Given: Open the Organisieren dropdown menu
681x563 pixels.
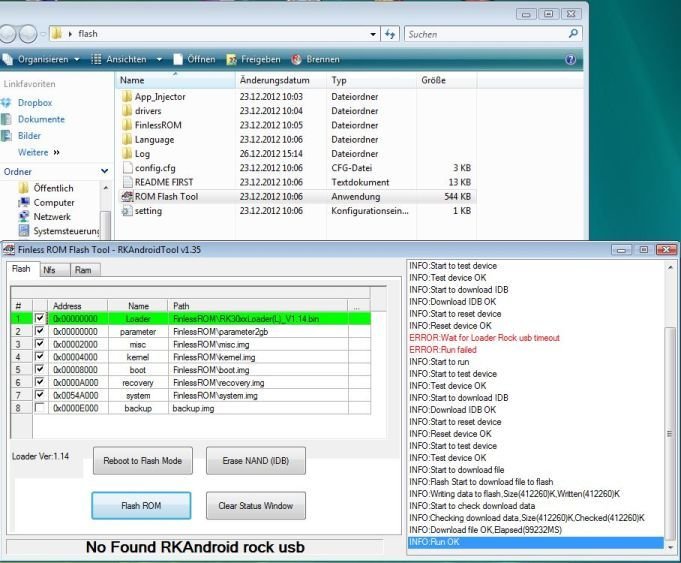Looking at the screenshot, I should pos(41,60).
